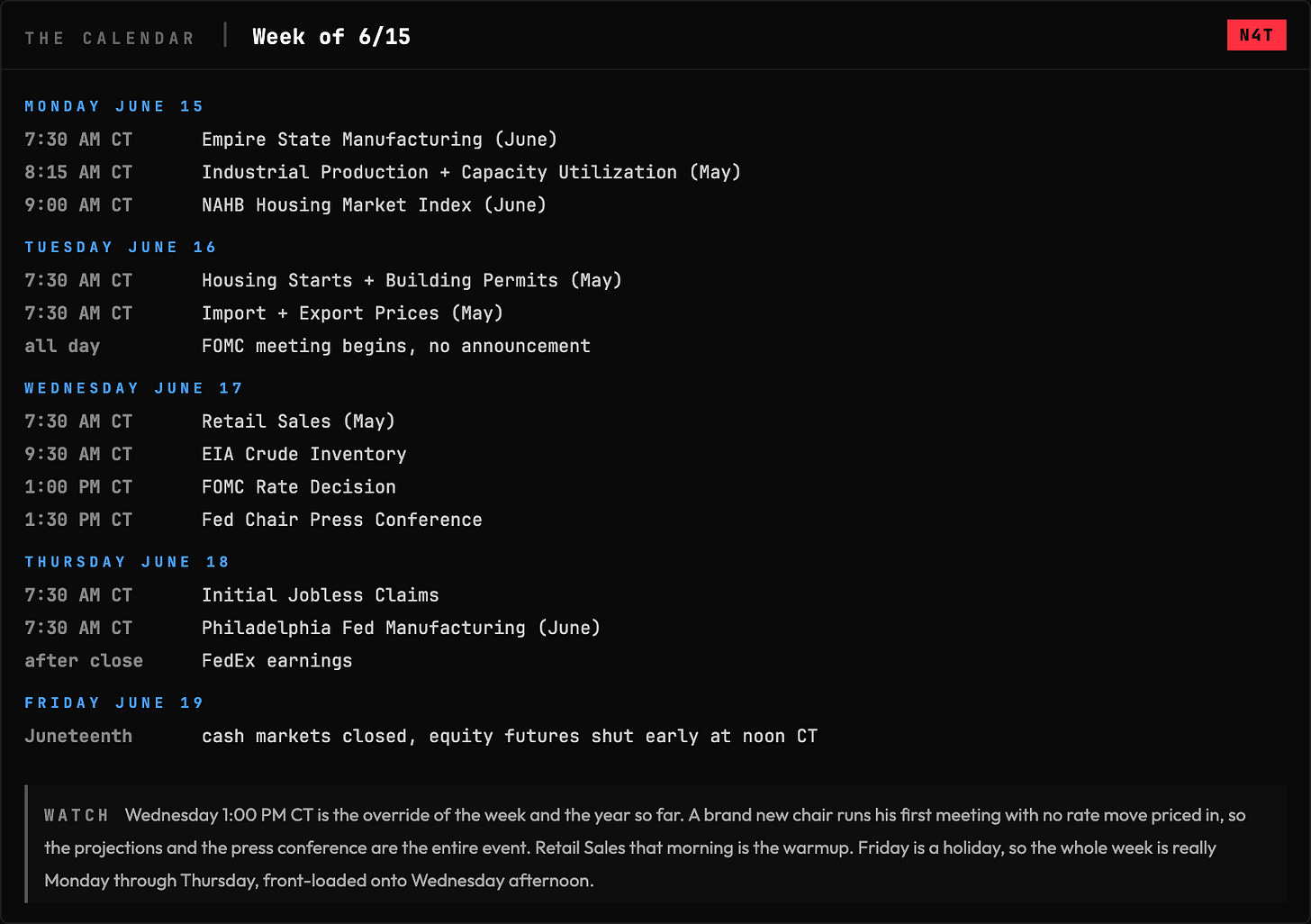
Task: Click 'cash markets closed, equity futures shut early' entry
Action: 510,736
